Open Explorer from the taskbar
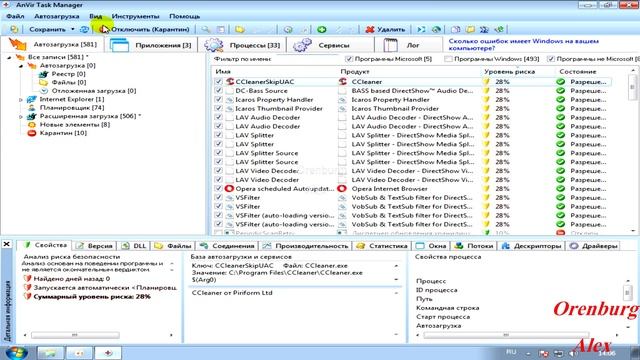 [x=51, y=353]
